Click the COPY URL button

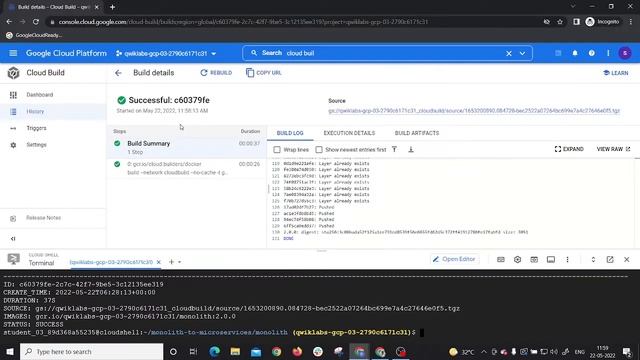[264, 73]
